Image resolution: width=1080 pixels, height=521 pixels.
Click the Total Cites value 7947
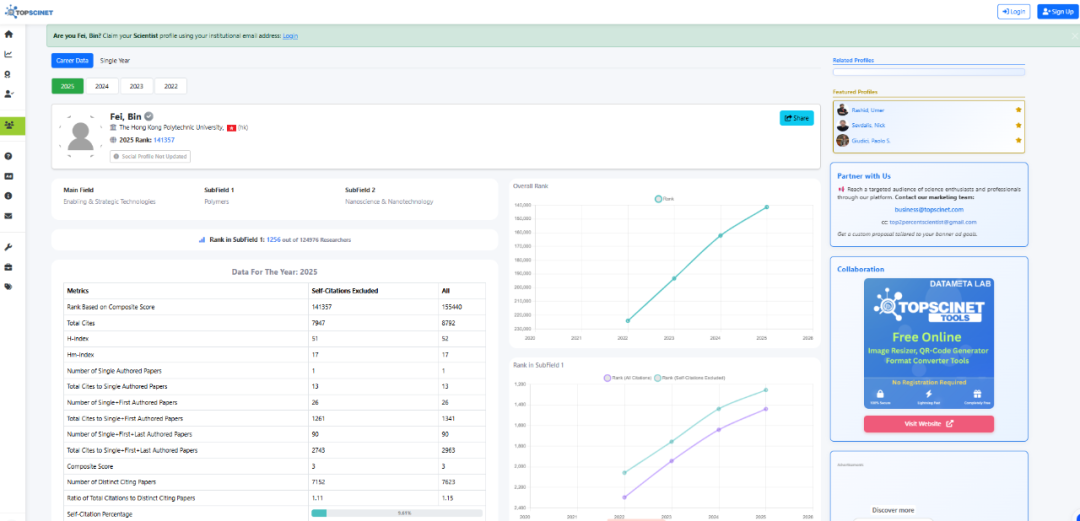click(x=319, y=323)
